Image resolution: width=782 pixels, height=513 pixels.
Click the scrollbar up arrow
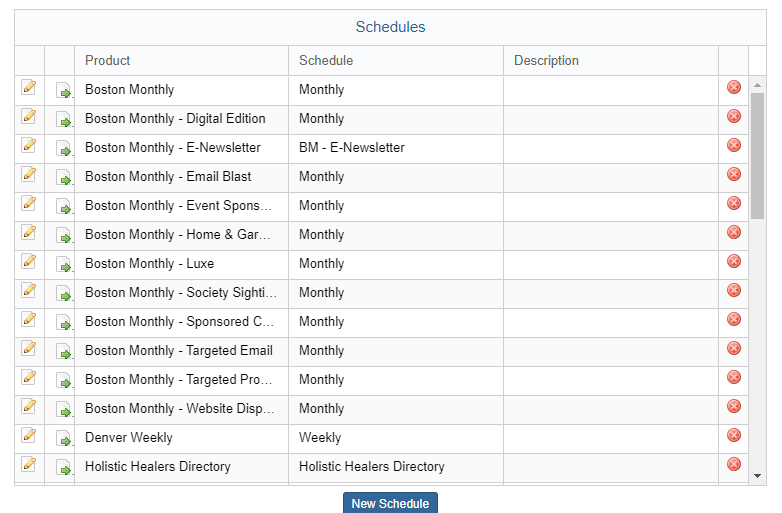(758, 85)
